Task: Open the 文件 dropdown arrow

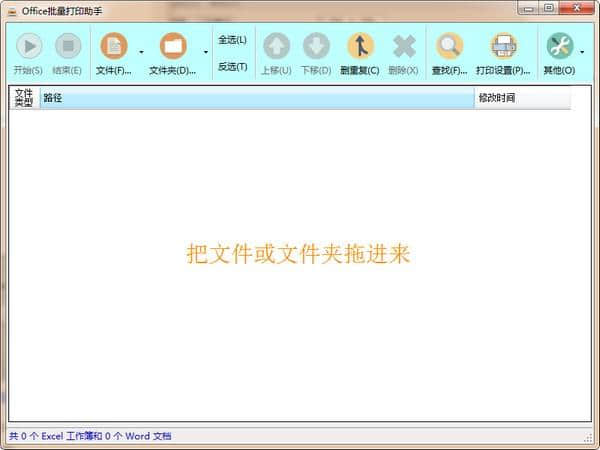Action: click(x=141, y=52)
